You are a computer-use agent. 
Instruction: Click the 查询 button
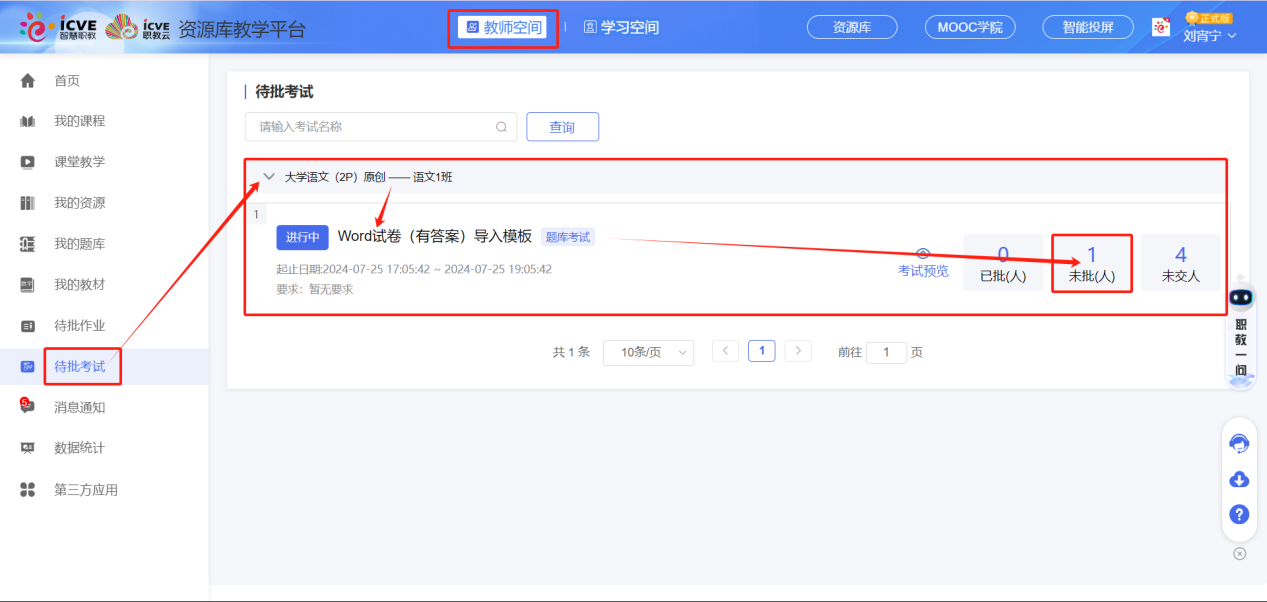click(562, 127)
